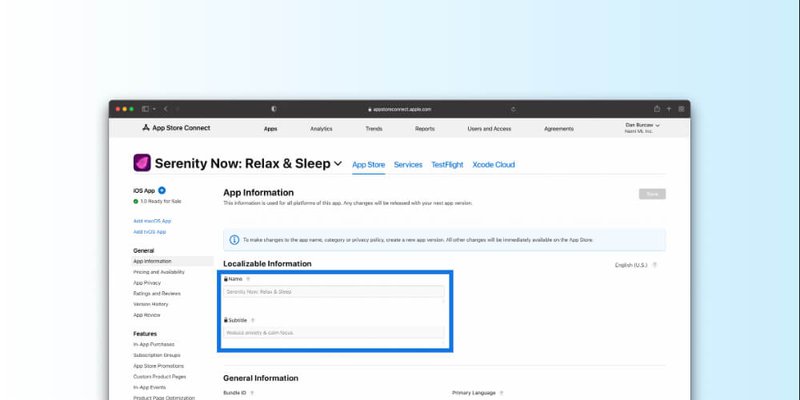Select 1.0 Ready for Sale version
Screen dimensions: 800x400
pos(157,202)
